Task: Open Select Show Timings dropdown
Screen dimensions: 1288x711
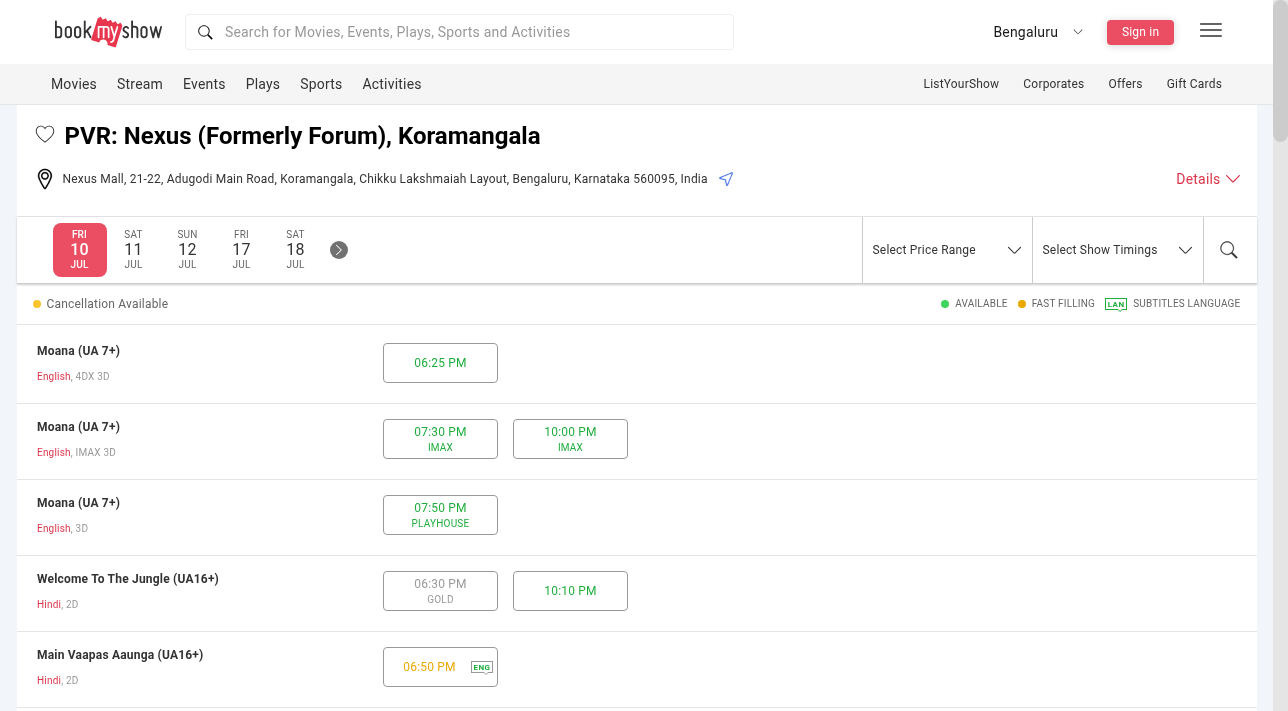Action: click(x=1117, y=250)
